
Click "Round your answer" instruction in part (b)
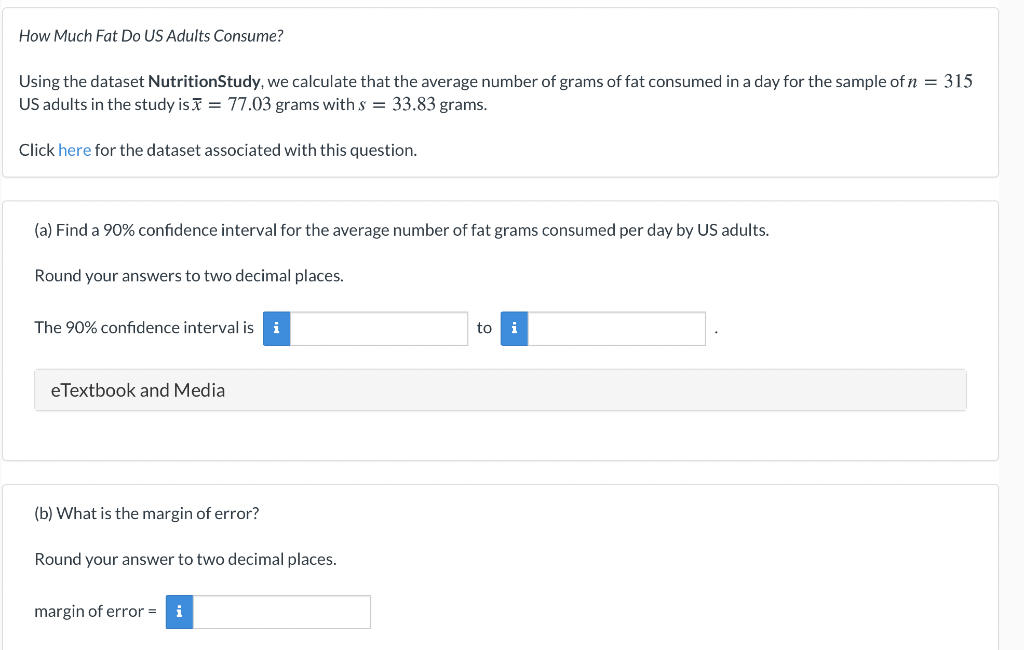[x=185, y=559]
